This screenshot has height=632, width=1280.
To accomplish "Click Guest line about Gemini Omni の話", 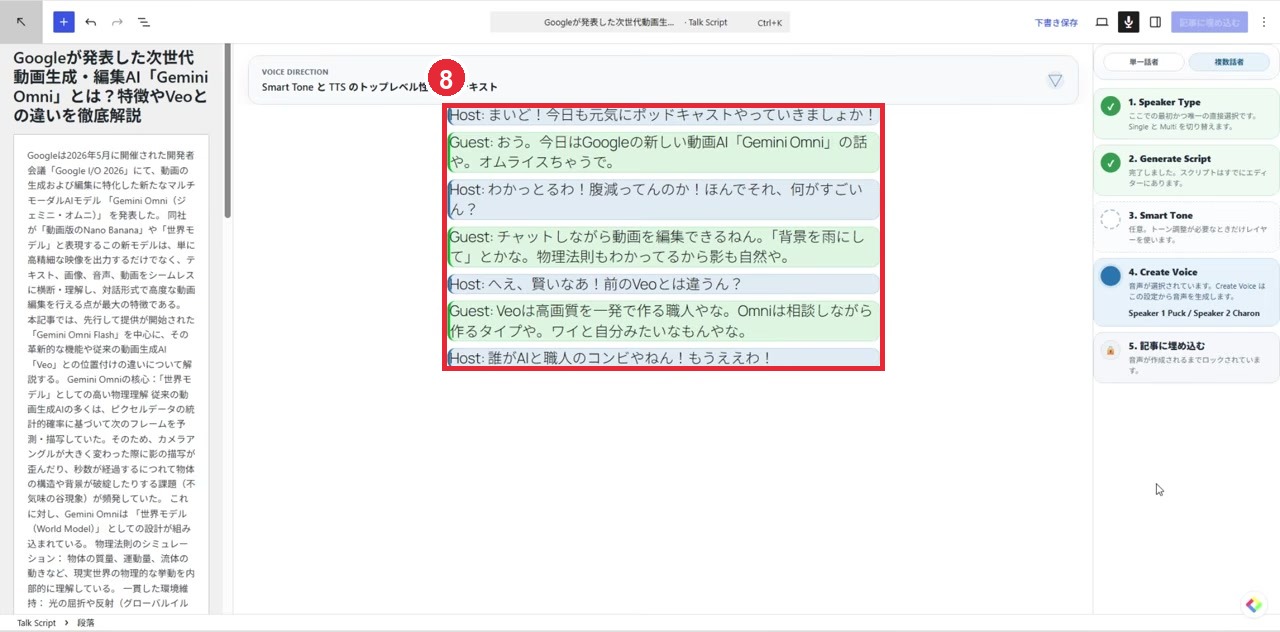I will point(663,152).
